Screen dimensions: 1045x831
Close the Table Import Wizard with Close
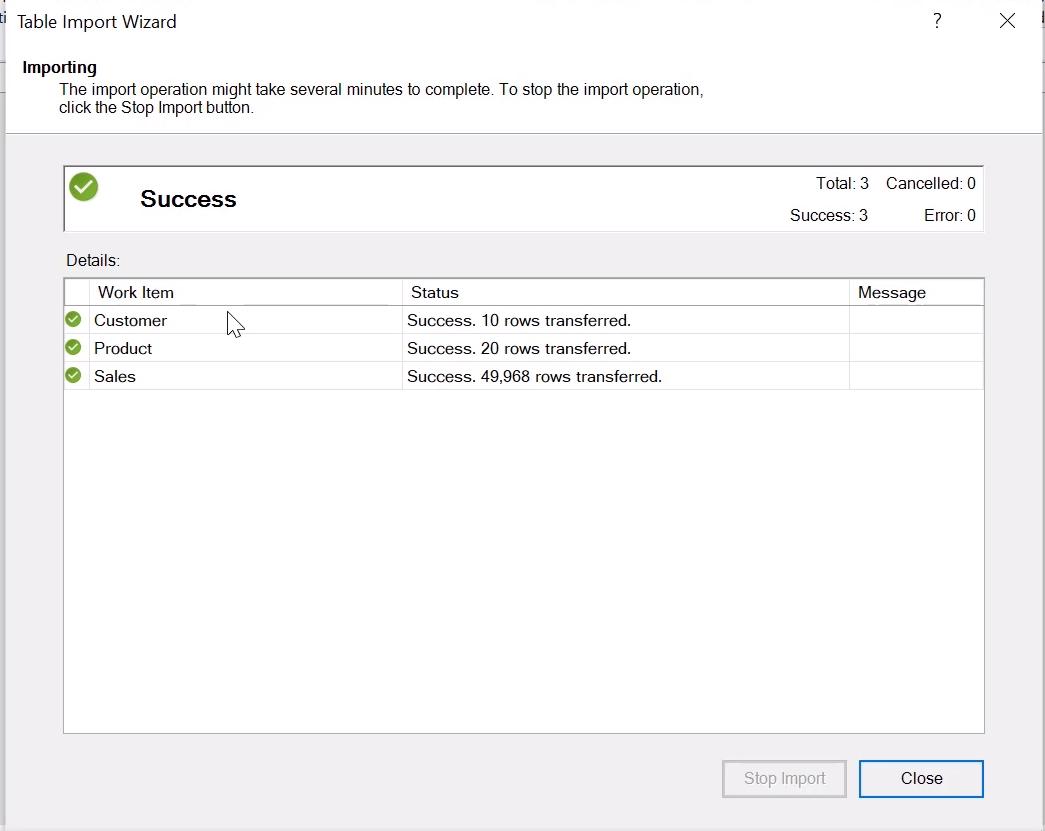(920, 778)
